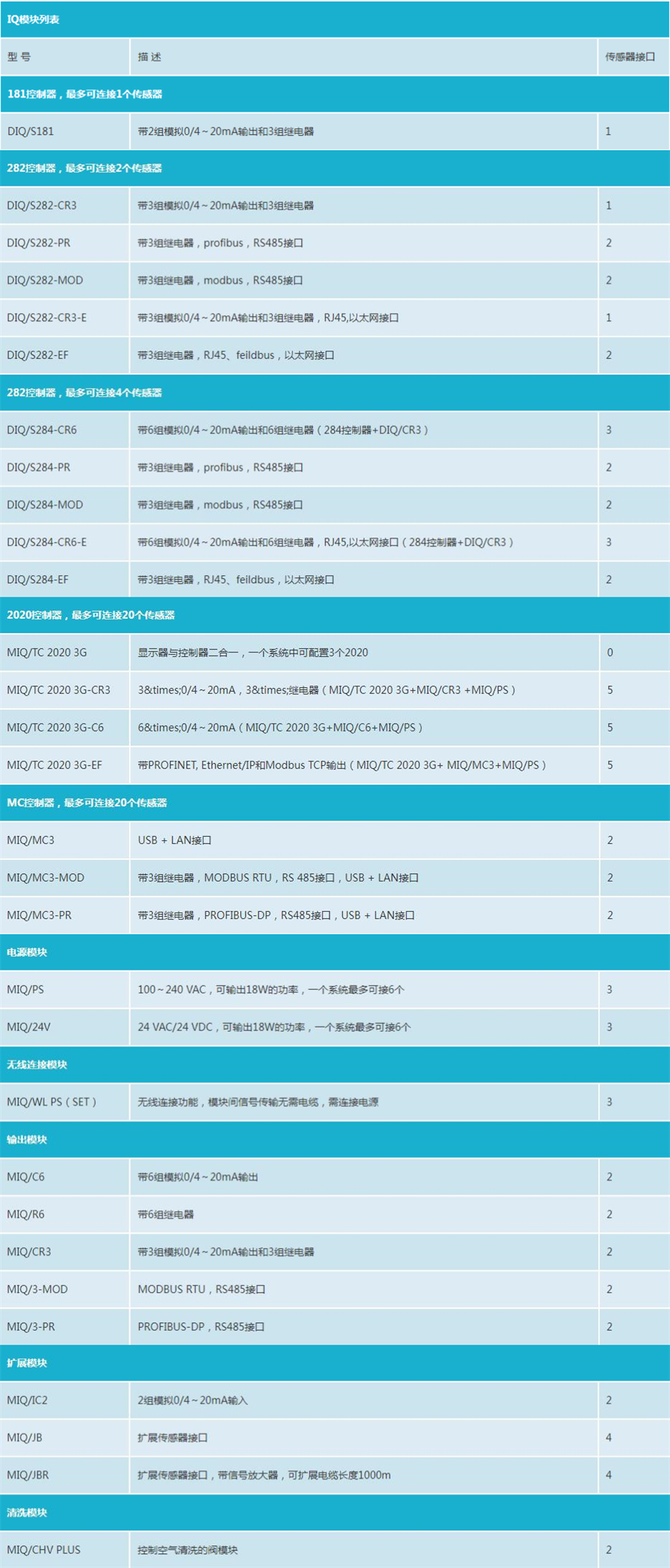Screen dimensions: 670x1568
Task: Select the DIQ/S282-MOD model cell
Action: [x=45, y=280]
